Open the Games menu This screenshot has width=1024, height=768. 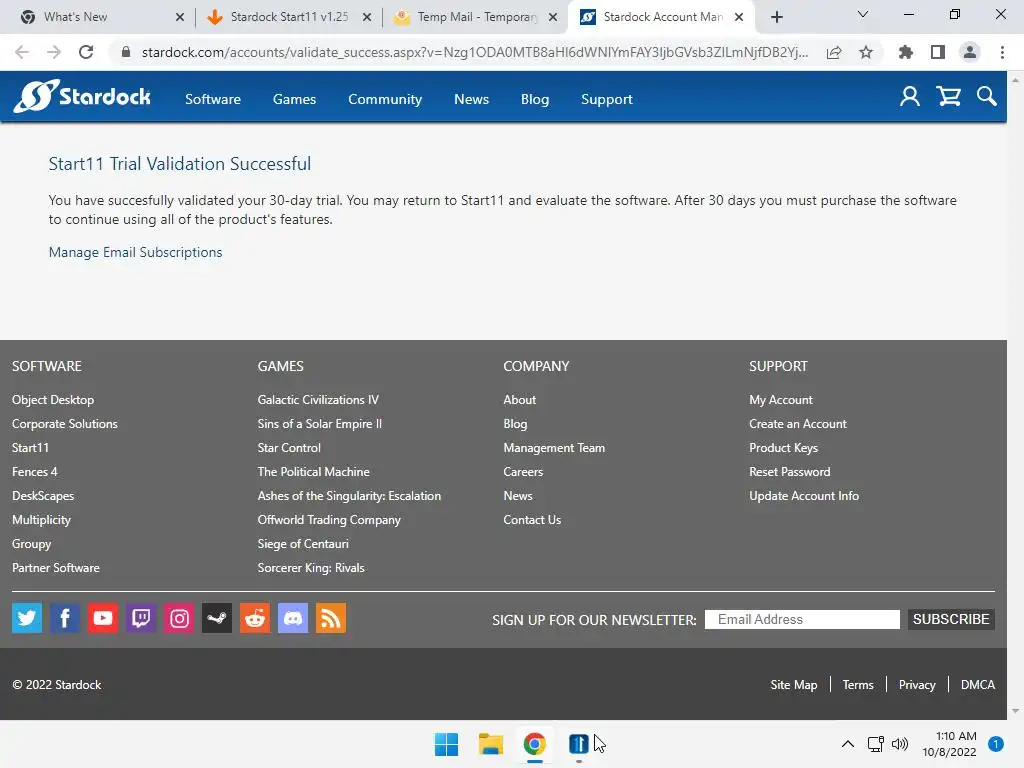pyautogui.click(x=295, y=99)
